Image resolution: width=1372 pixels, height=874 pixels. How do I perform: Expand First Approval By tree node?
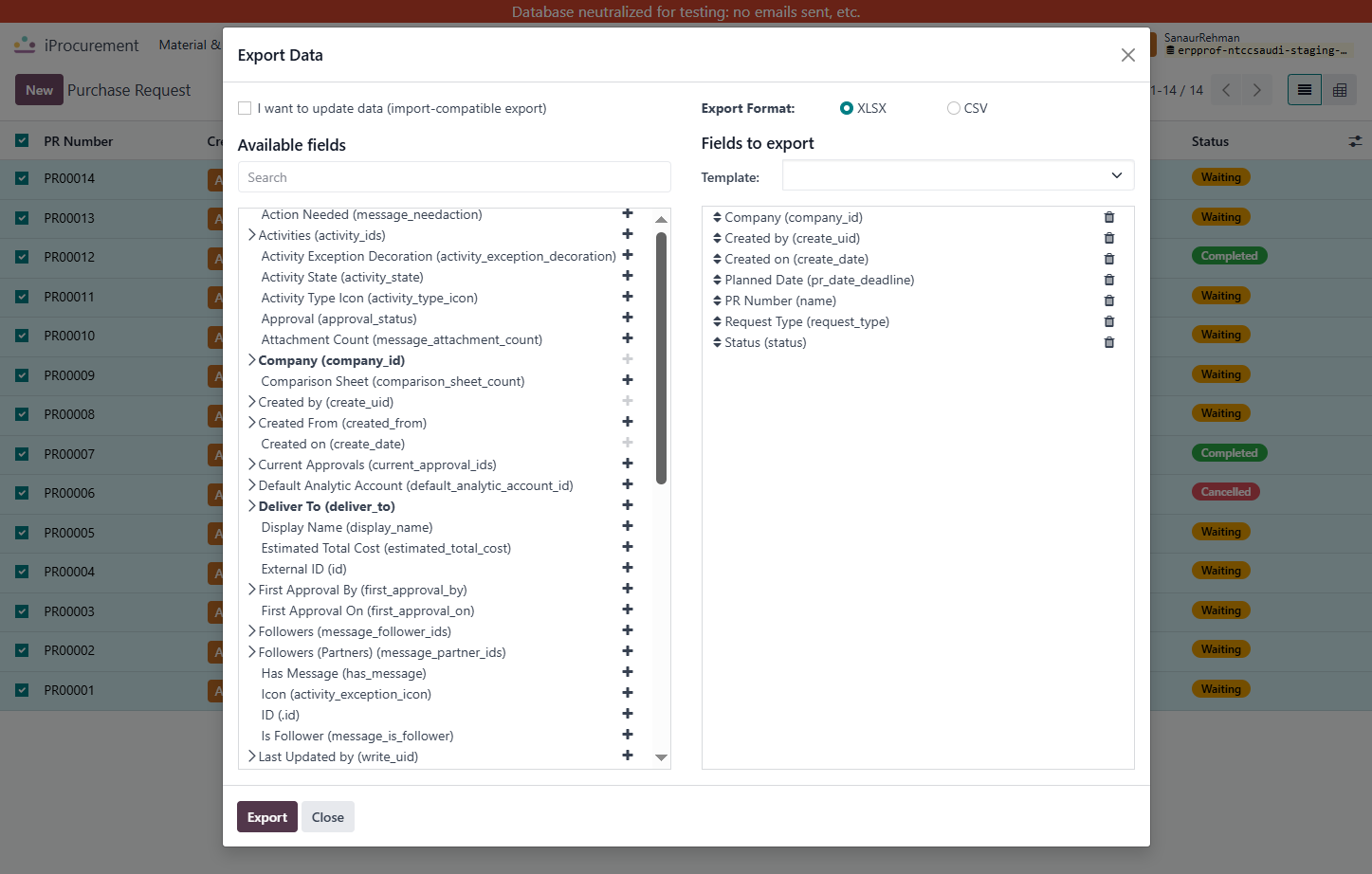point(251,590)
